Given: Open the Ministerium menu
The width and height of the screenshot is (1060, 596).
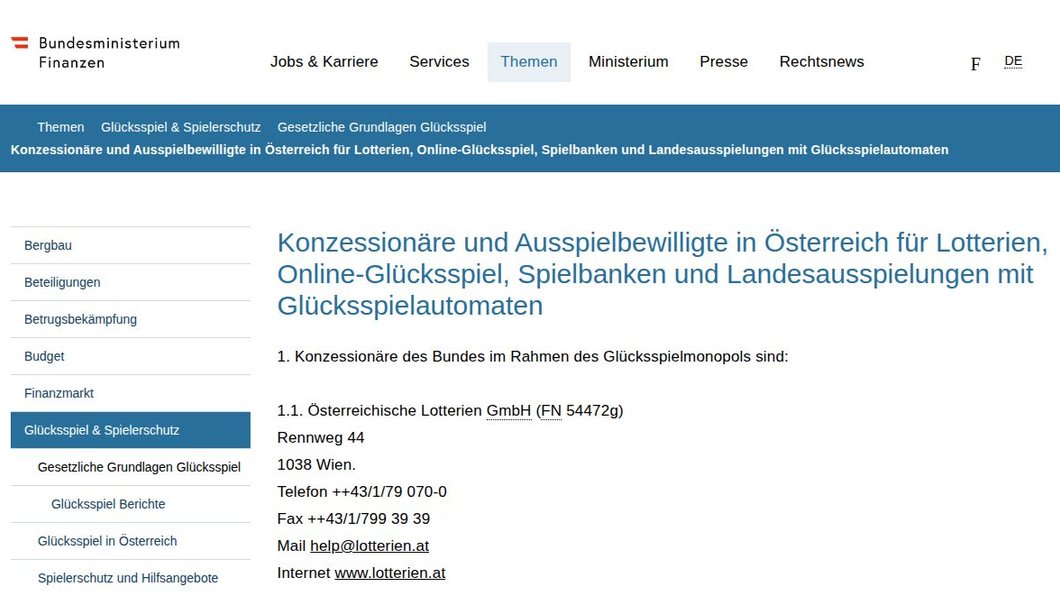Looking at the screenshot, I should point(628,61).
